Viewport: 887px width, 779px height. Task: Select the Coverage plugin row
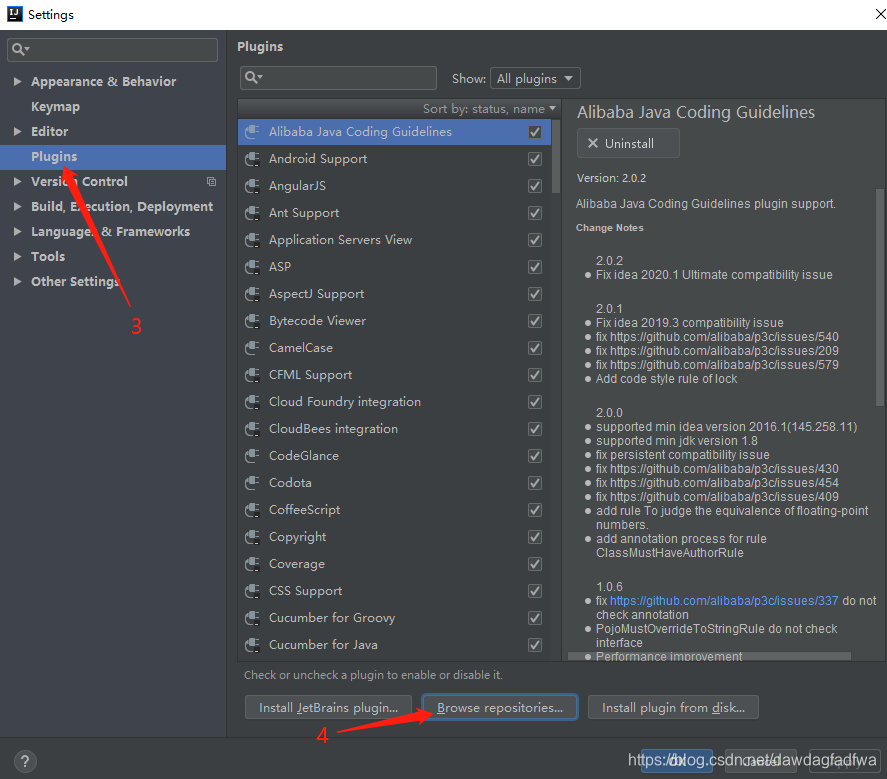tap(394, 564)
